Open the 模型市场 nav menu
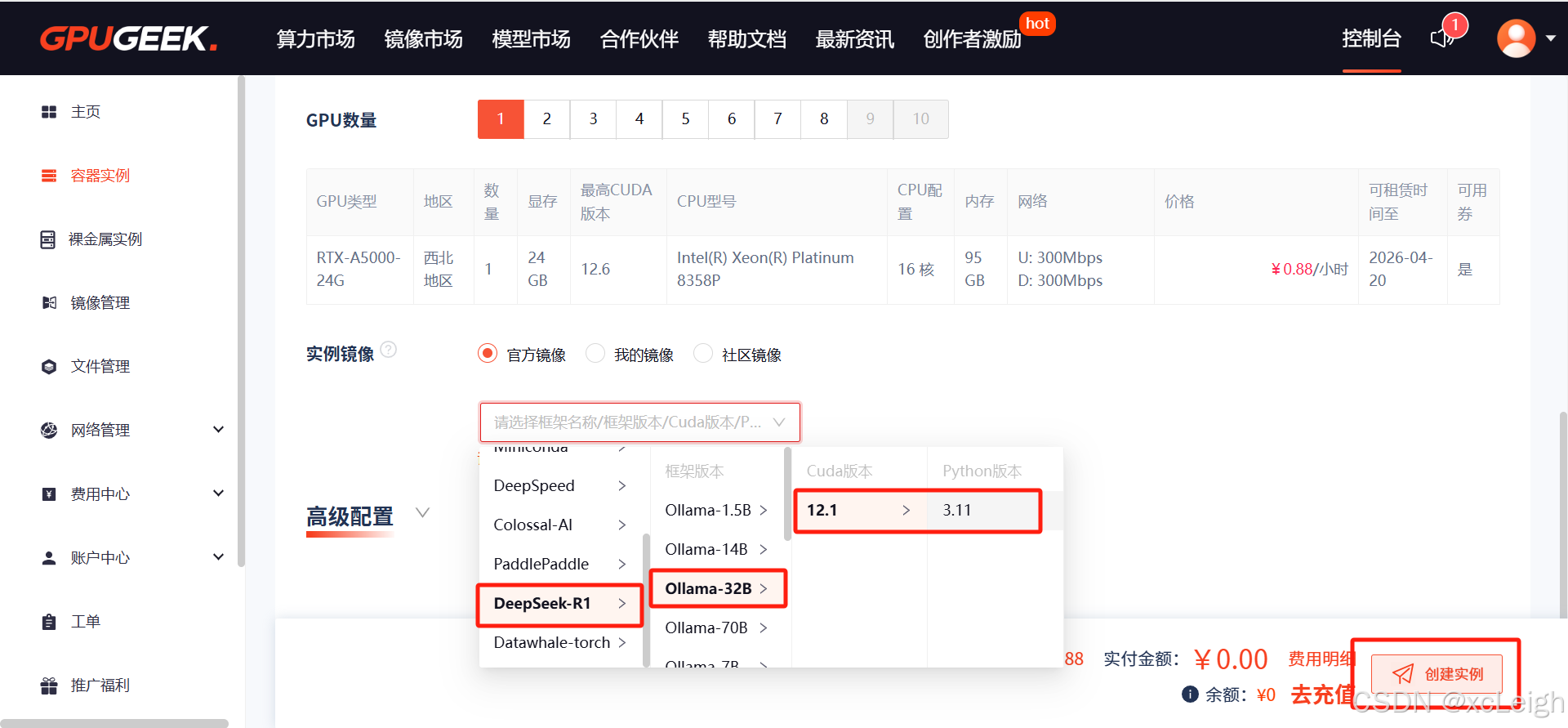1568x728 pixels. click(531, 39)
